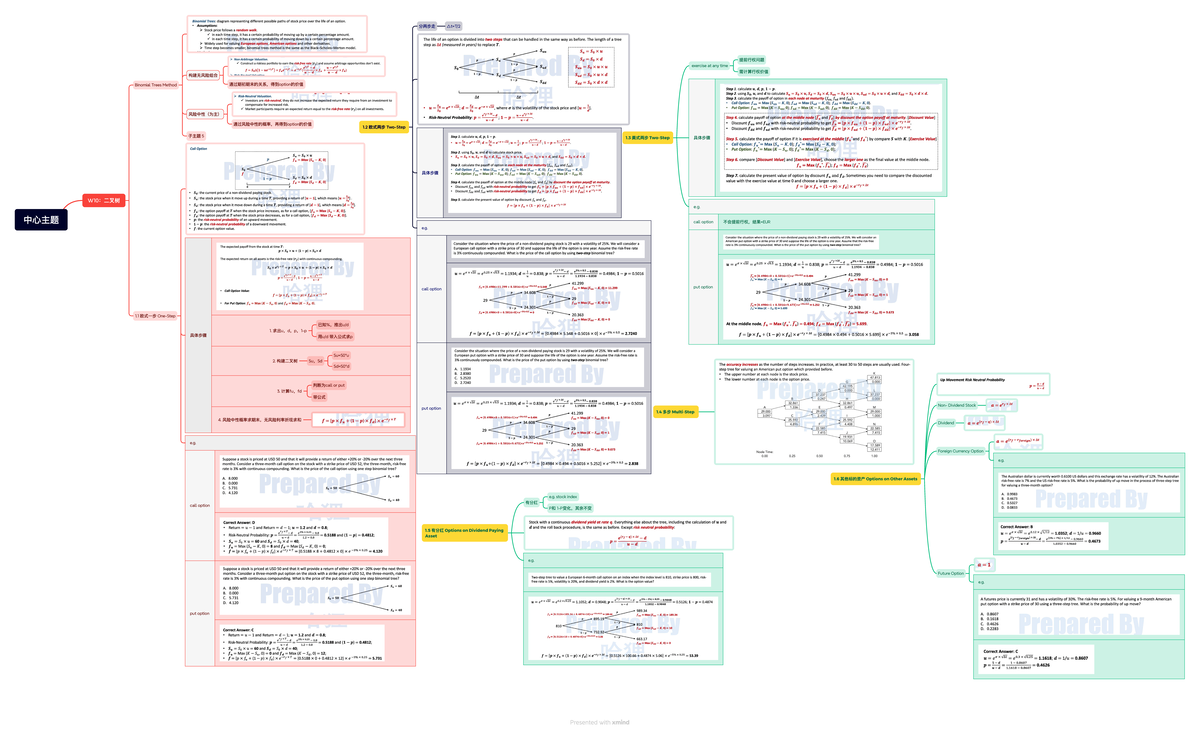This screenshot has width=1200, height=731.
Task: Click the Non- Dividend Stock branch
Action: tap(956, 404)
